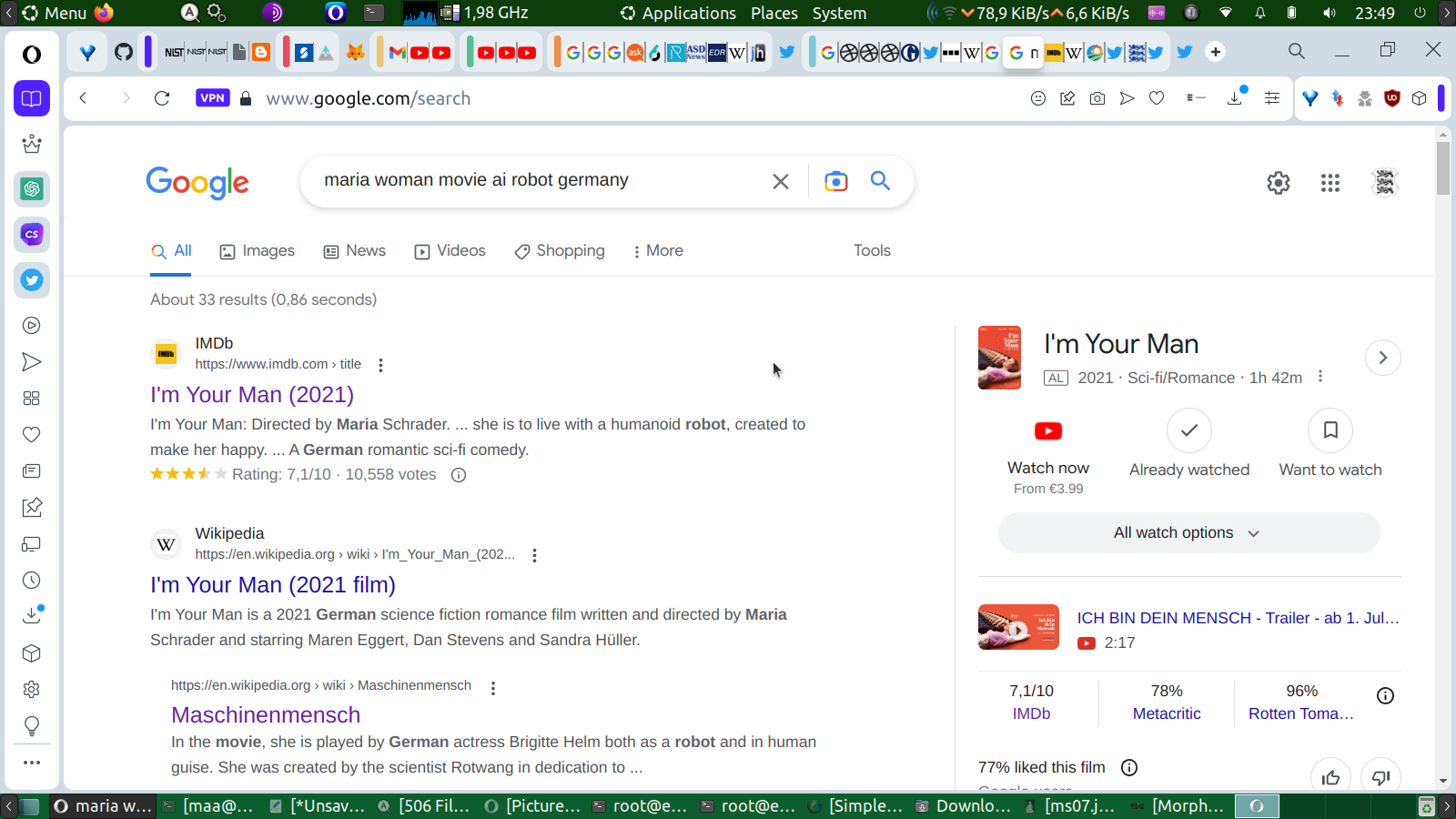
Task: Open the IMDb result three-dot menu
Action: pos(380,365)
